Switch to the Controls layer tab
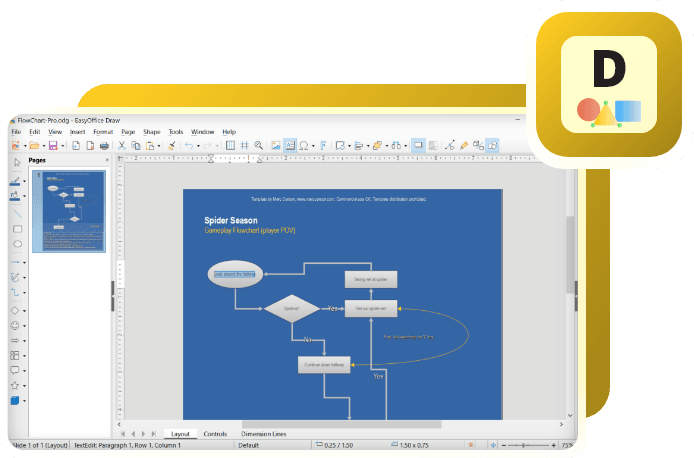 coord(215,434)
